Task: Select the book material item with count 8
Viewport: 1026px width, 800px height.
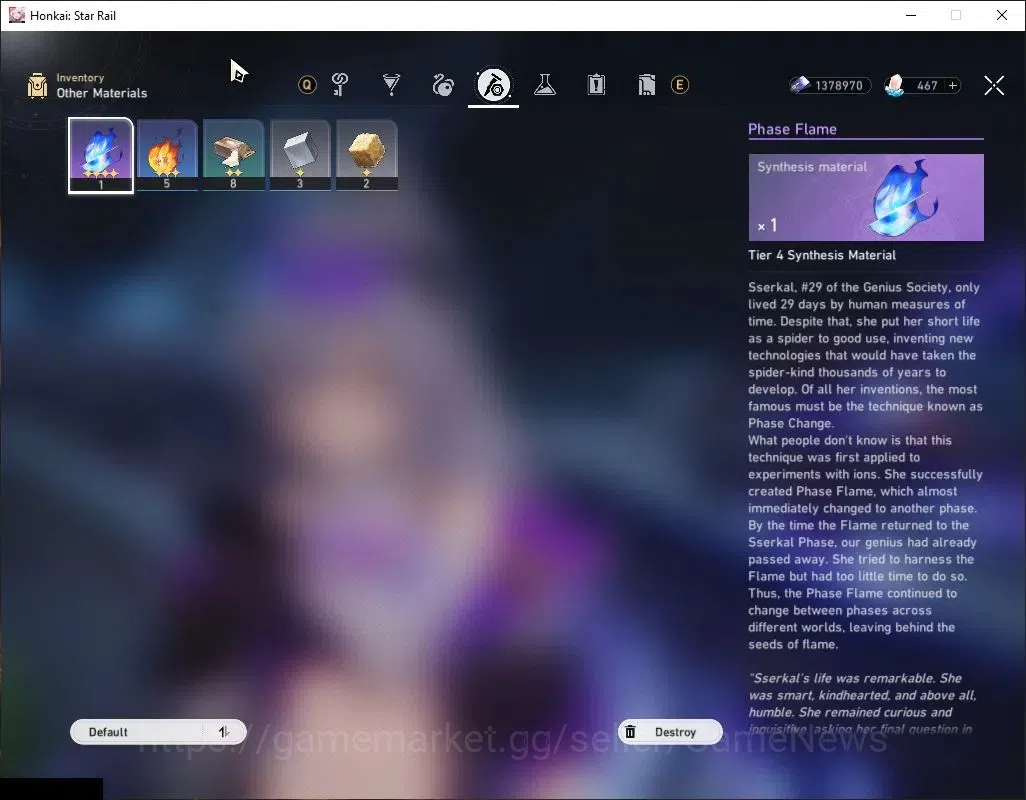Action: point(234,155)
